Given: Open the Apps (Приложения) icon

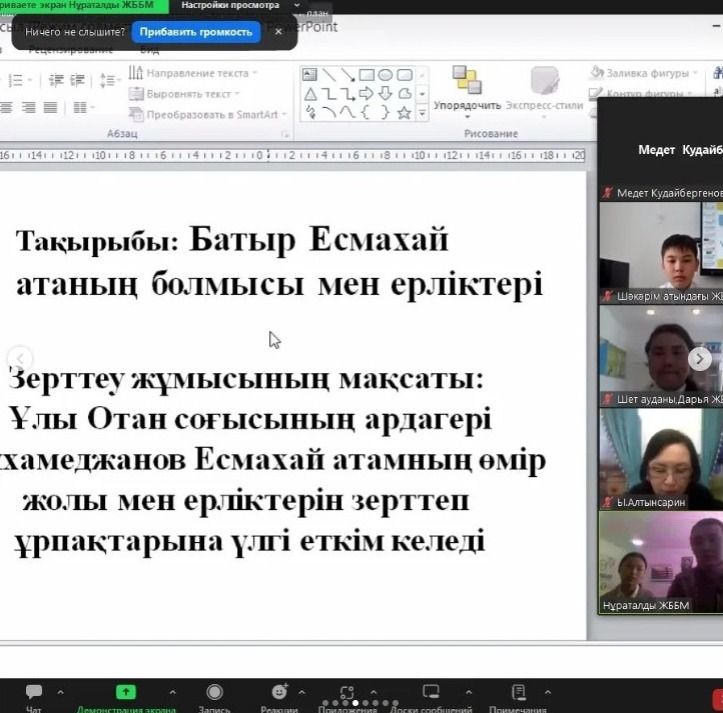Looking at the screenshot, I should (x=347, y=692).
